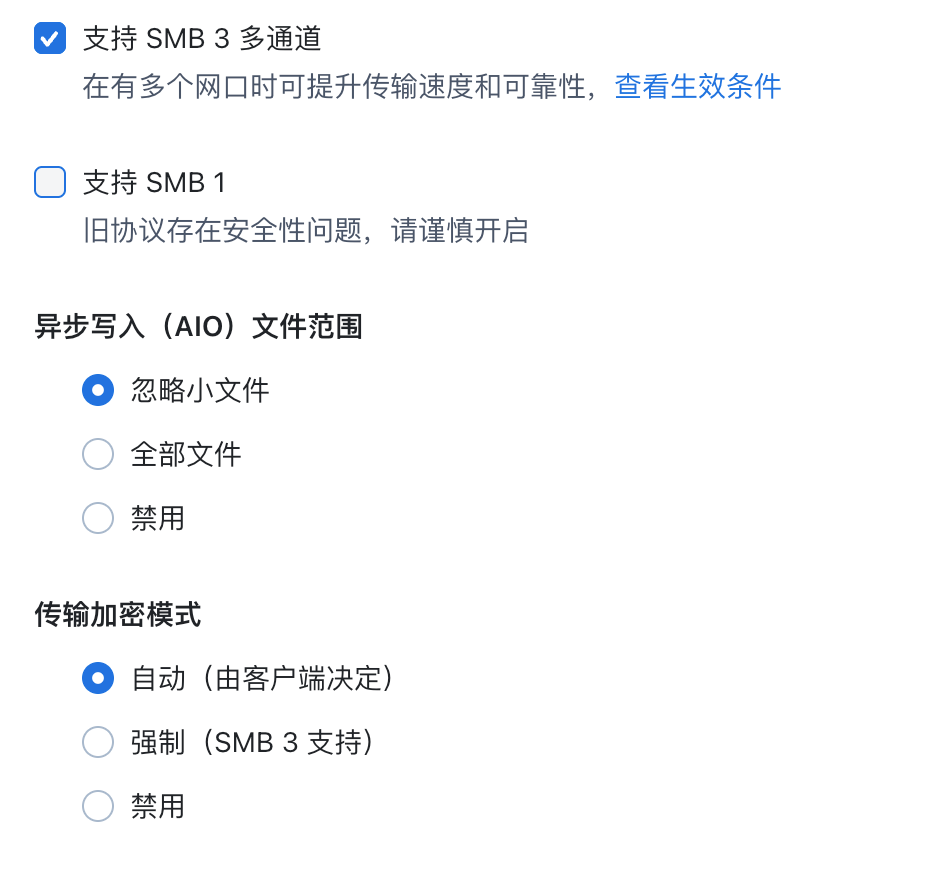Enable the 支持 SMB 1 checkbox

50,182
